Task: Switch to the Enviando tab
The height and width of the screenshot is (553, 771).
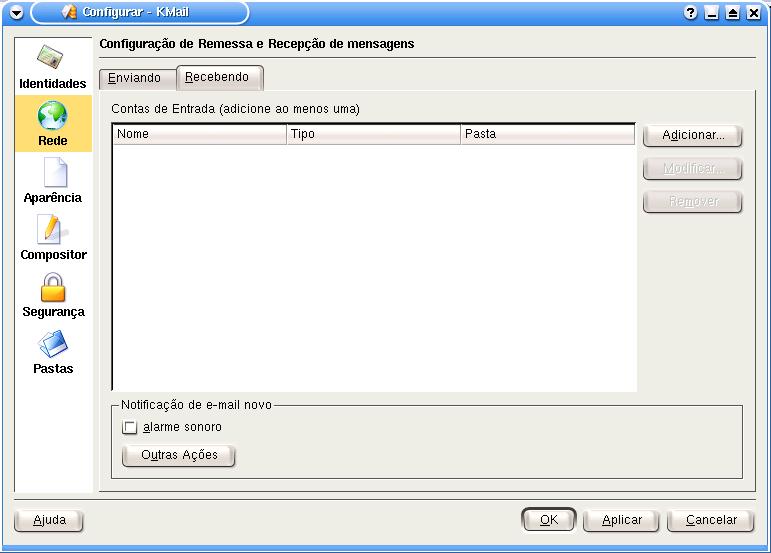Action: click(135, 78)
